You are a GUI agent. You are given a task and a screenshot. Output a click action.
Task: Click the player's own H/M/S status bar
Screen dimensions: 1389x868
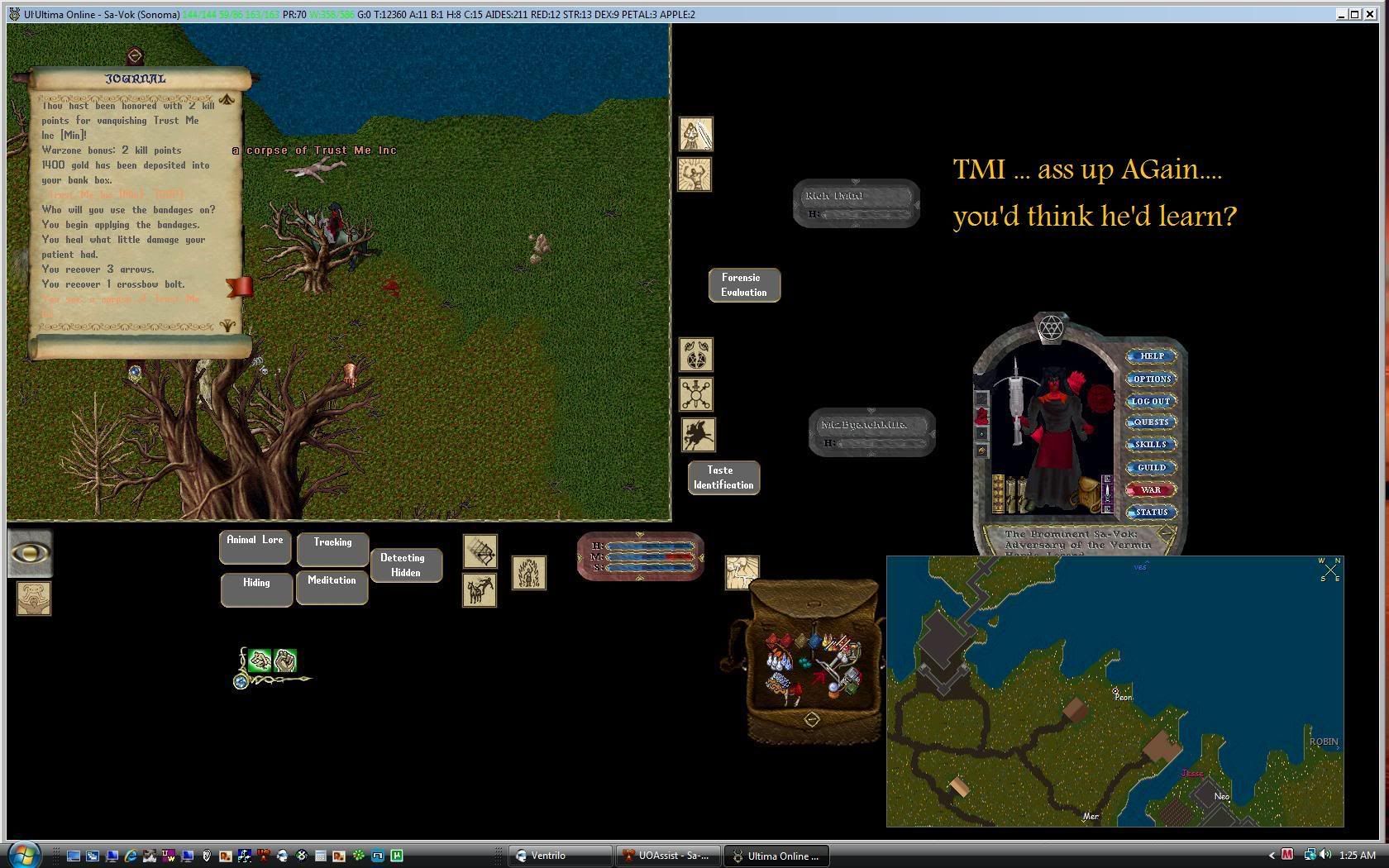[x=641, y=556]
